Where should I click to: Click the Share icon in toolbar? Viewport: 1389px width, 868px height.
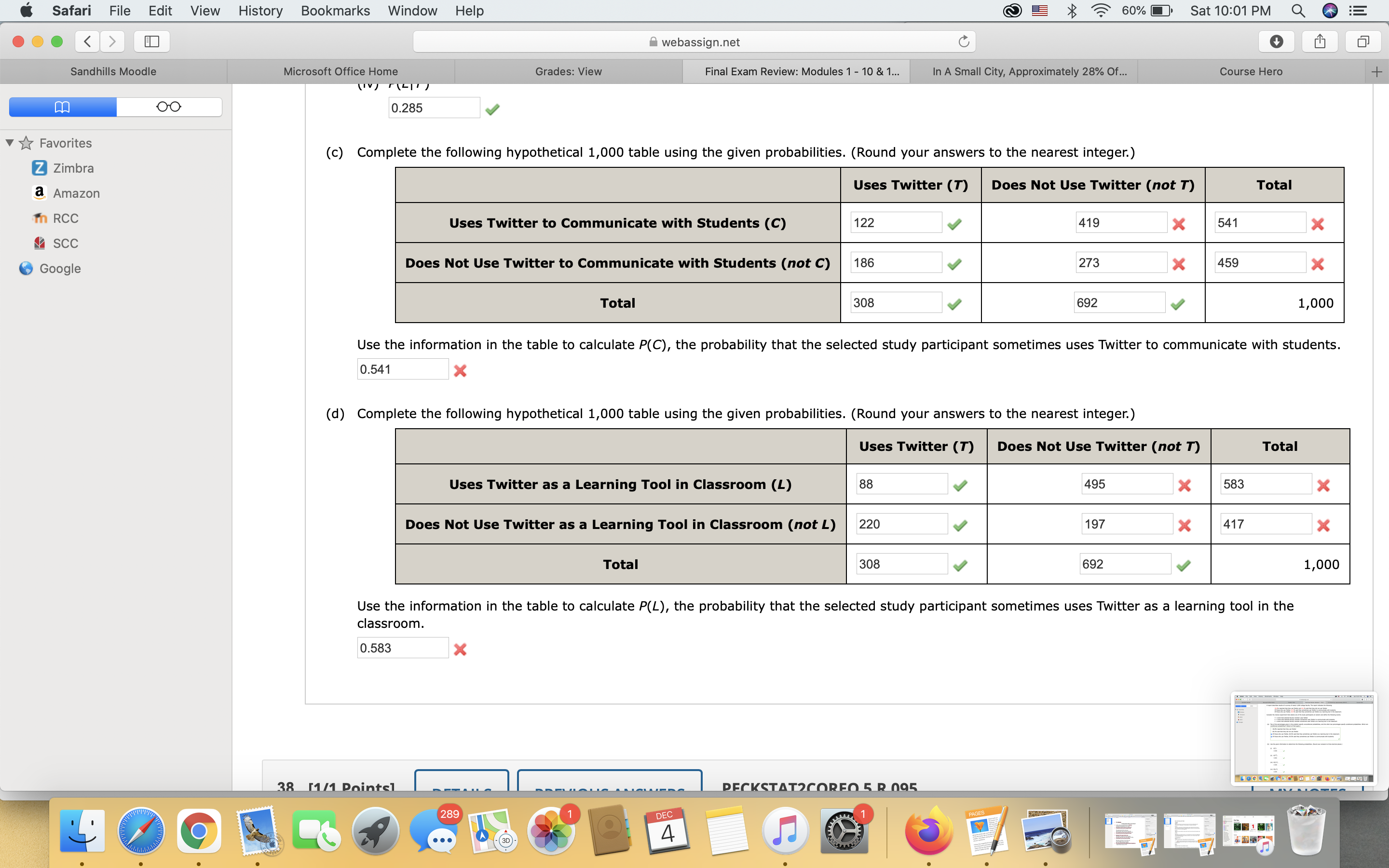[x=1320, y=41]
